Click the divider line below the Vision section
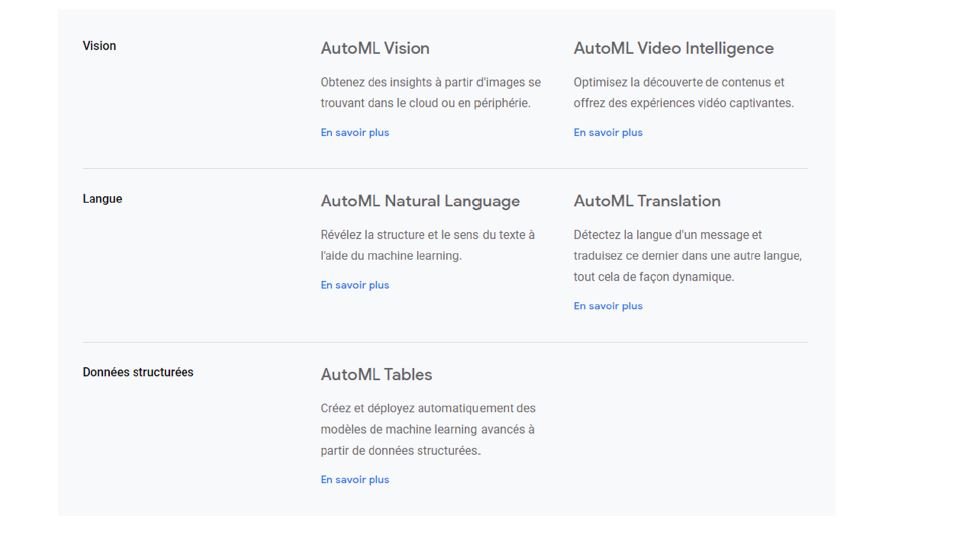The height and width of the screenshot is (556, 959). [445, 168]
